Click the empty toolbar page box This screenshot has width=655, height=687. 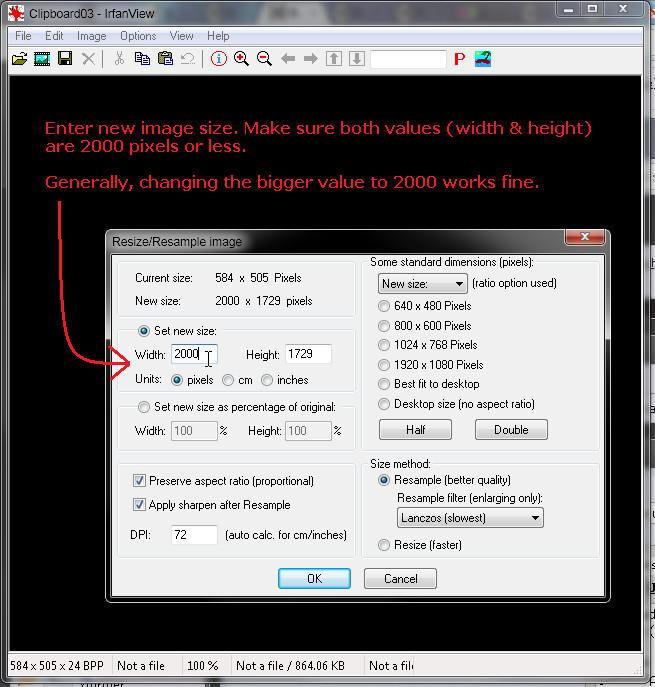[x=408, y=59]
